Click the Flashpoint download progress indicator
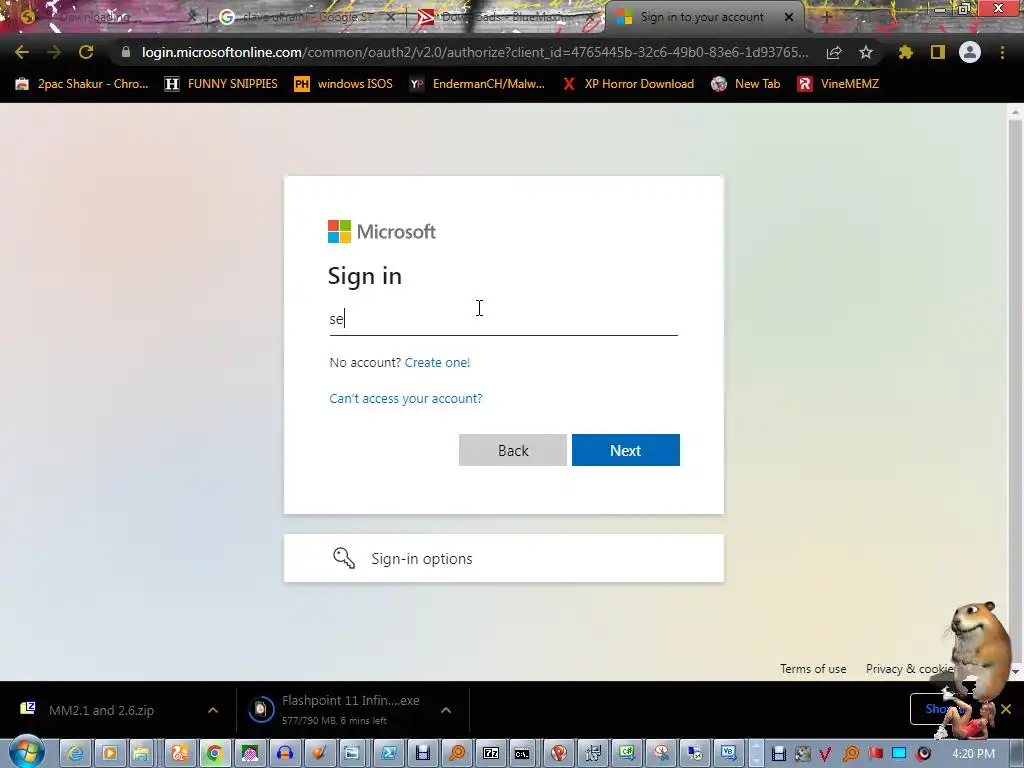The image size is (1024, 768). click(261, 710)
